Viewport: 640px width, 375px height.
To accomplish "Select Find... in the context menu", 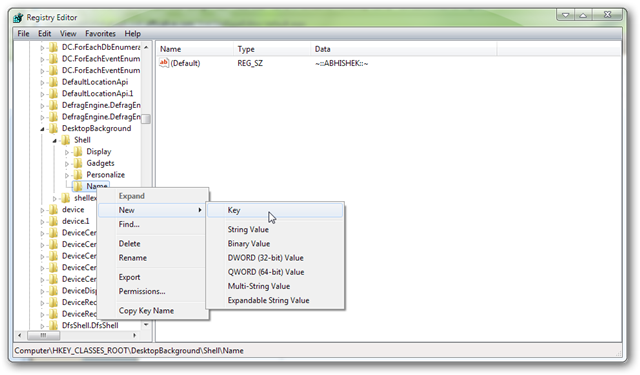I will [x=152, y=224].
